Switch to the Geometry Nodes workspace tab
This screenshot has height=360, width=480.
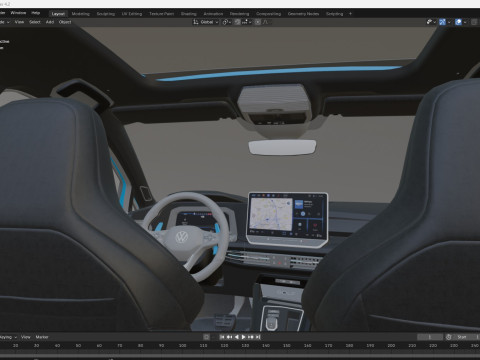pyautogui.click(x=303, y=14)
